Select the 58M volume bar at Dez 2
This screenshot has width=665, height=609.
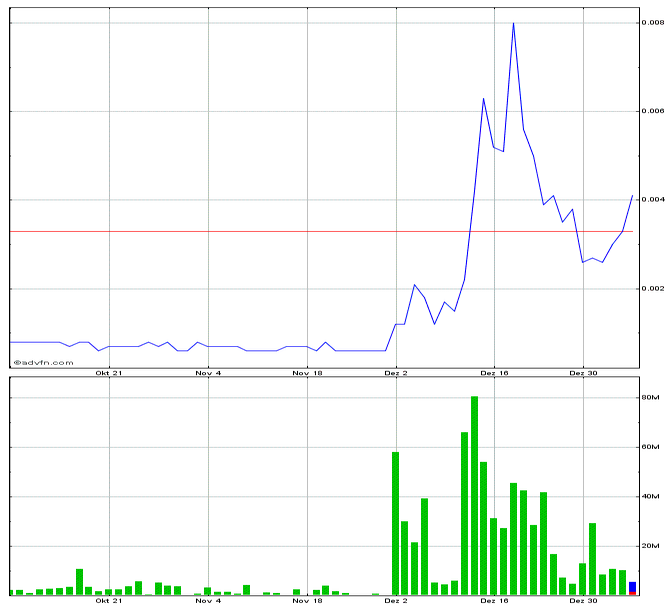[x=395, y=523]
